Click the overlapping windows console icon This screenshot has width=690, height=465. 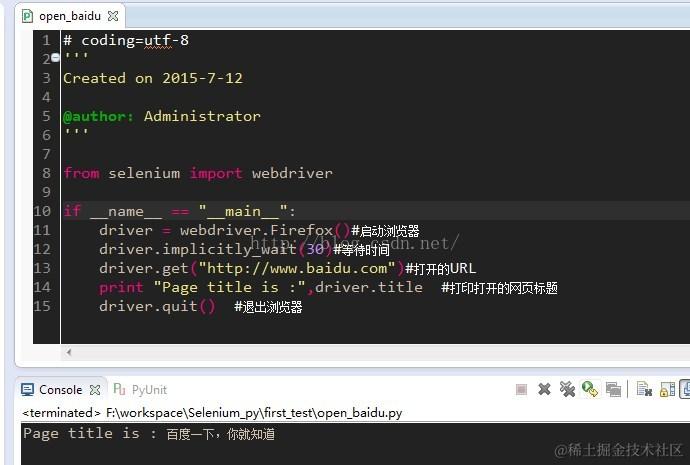point(613,389)
